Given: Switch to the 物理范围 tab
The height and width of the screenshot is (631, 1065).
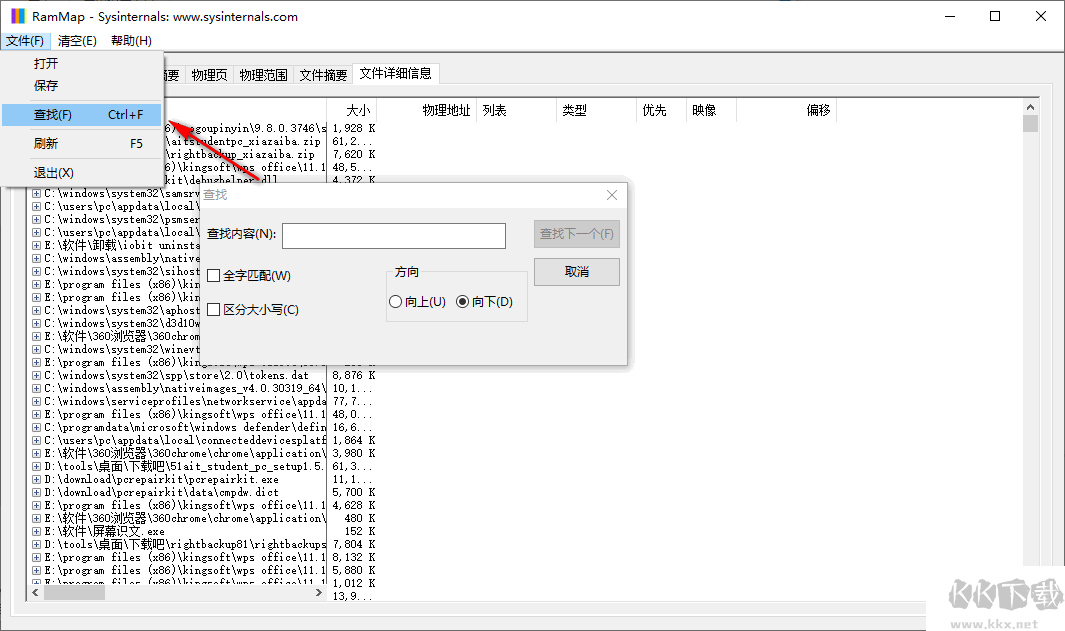Looking at the screenshot, I should [x=264, y=73].
